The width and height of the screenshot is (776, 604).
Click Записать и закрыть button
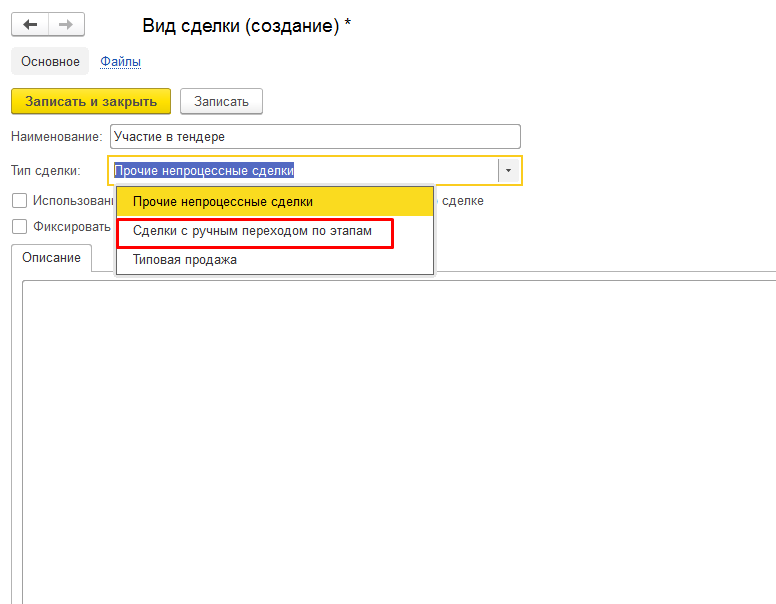click(x=91, y=101)
